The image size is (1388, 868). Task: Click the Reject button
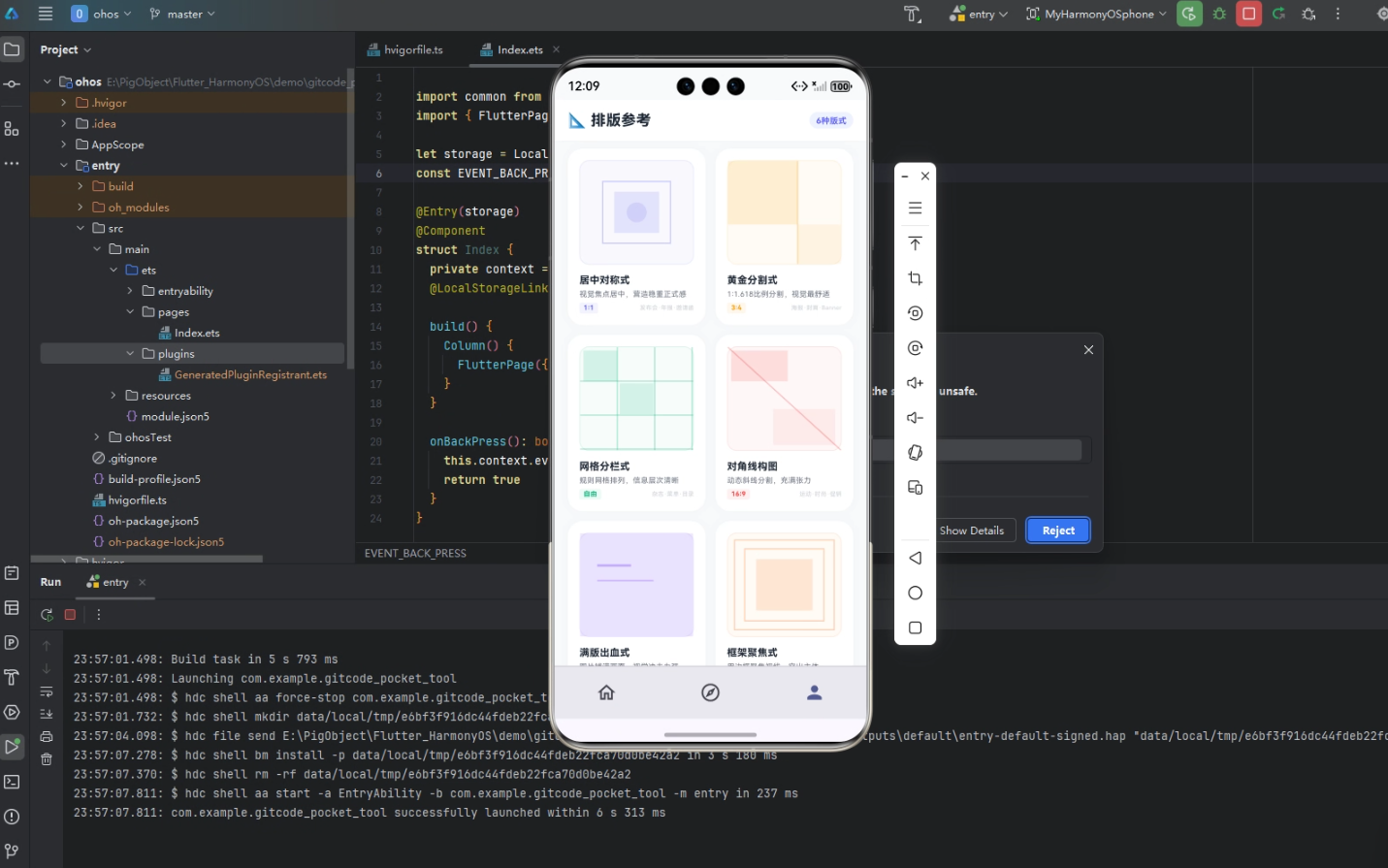coord(1058,530)
